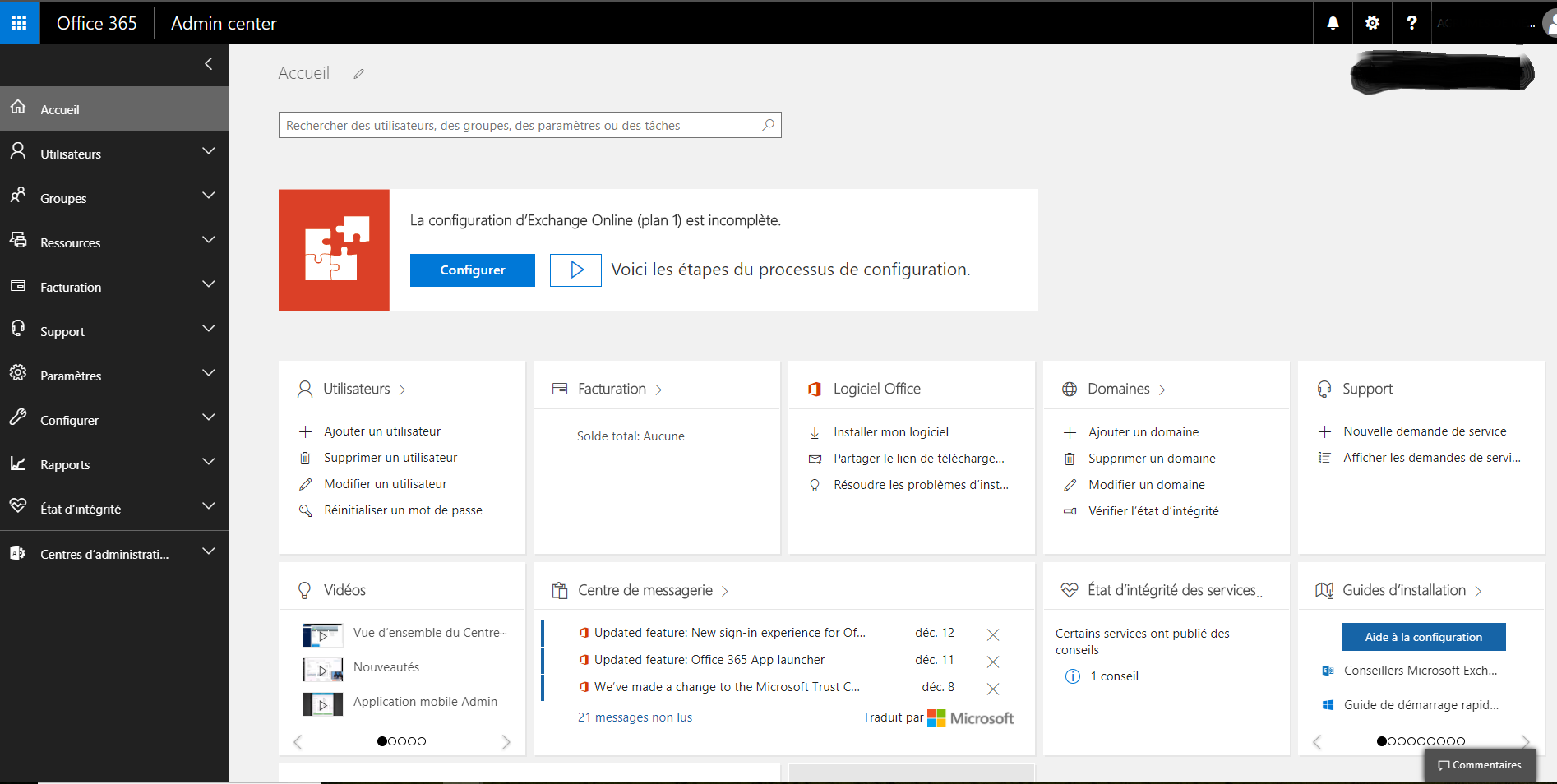Expand Groupes in sidebar

(209, 196)
